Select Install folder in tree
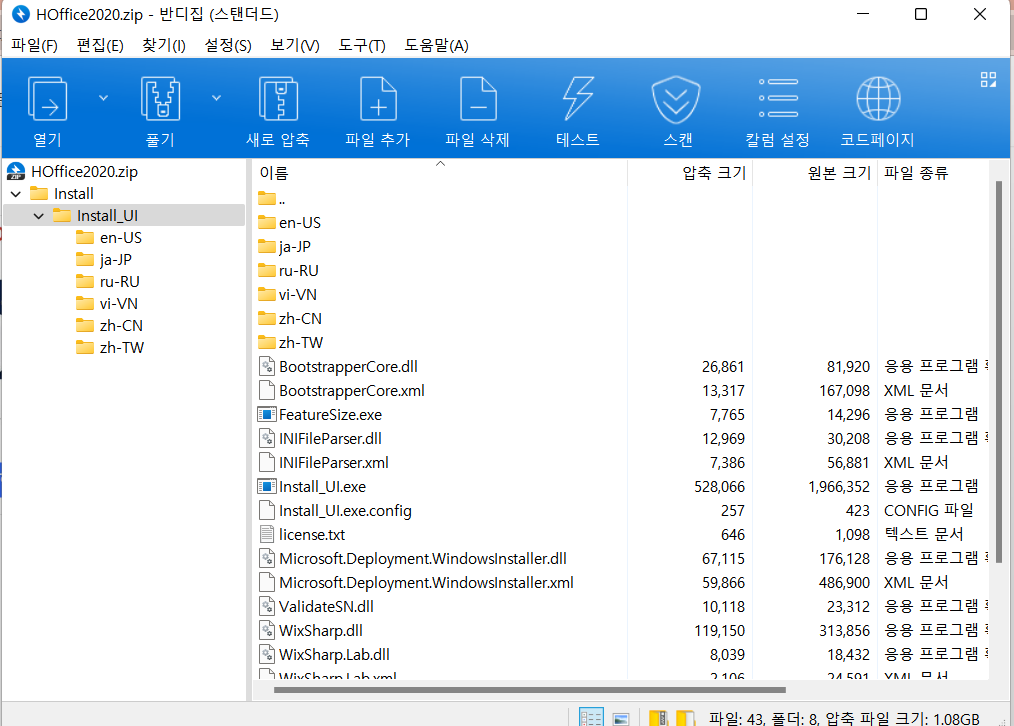 pyautogui.click(x=74, y=194)
